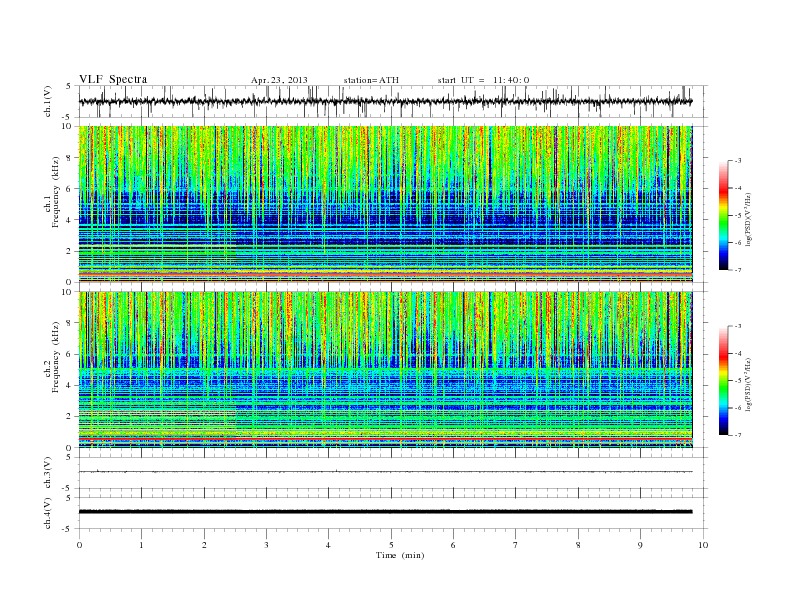792x612 pixels.
Task: Click the date text "Apr. 23, 2013"
Action: click(x=279, y=80)
